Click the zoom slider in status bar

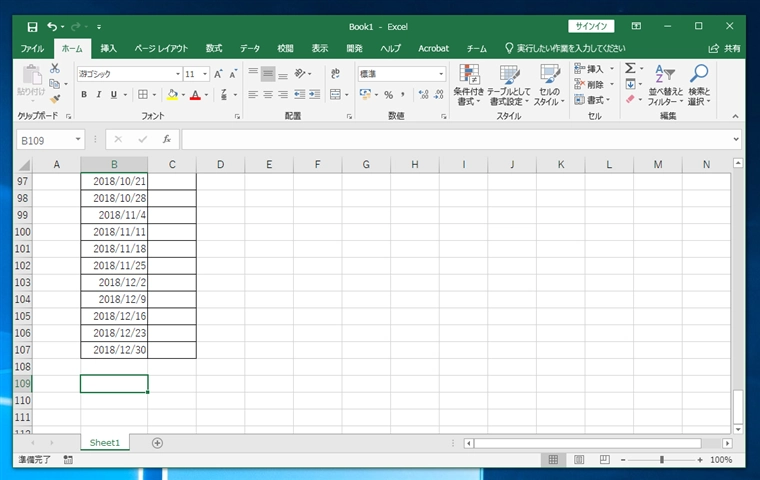661,460
